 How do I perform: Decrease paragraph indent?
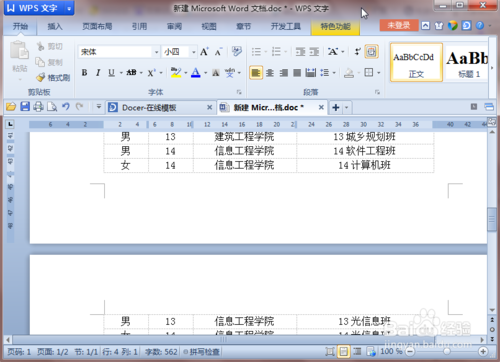click(x=300, y=52)
